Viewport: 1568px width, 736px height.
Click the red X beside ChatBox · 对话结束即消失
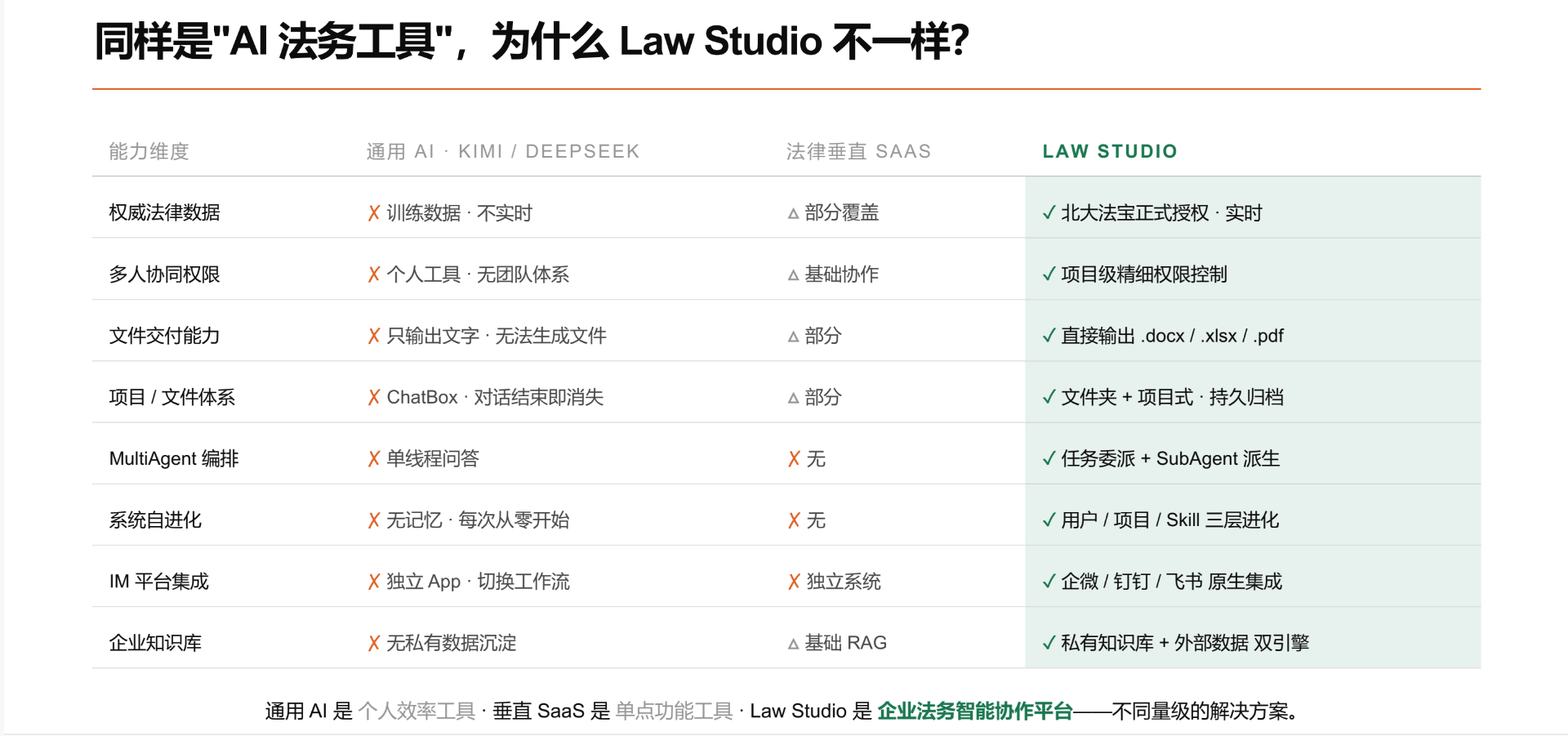tap(374, 398)
